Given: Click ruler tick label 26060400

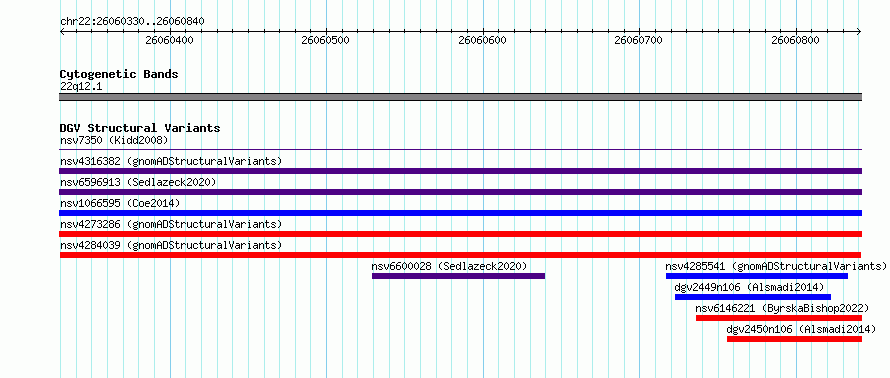Looking at the screenshot, I should 169,40.
